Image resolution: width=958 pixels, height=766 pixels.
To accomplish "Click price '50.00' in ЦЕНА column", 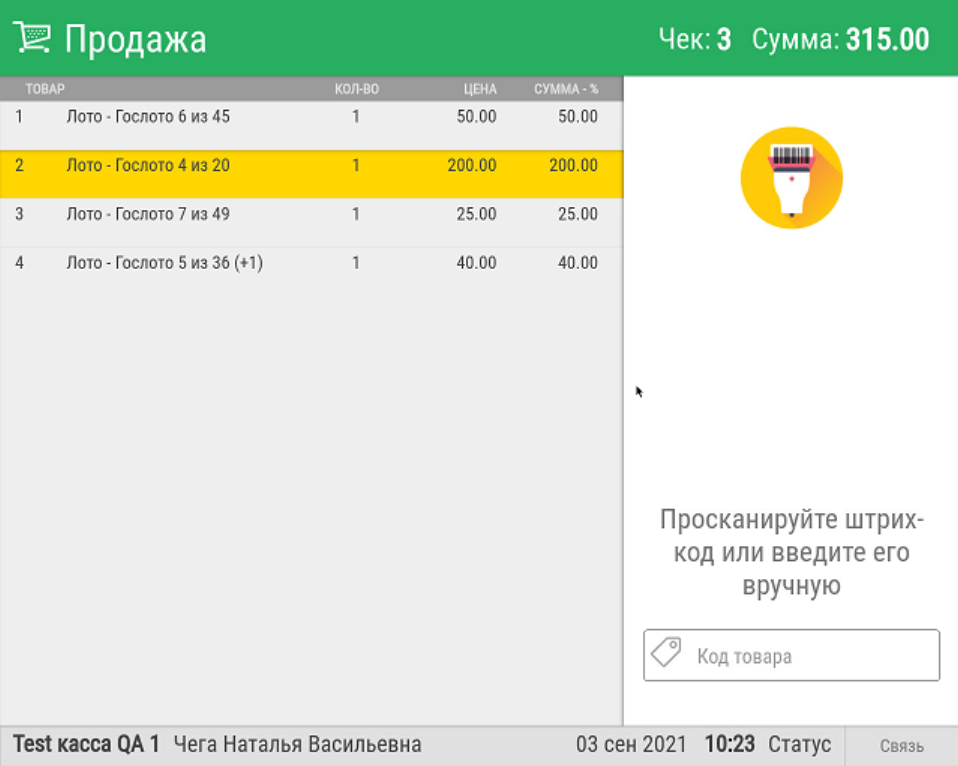I will (477, 117).
